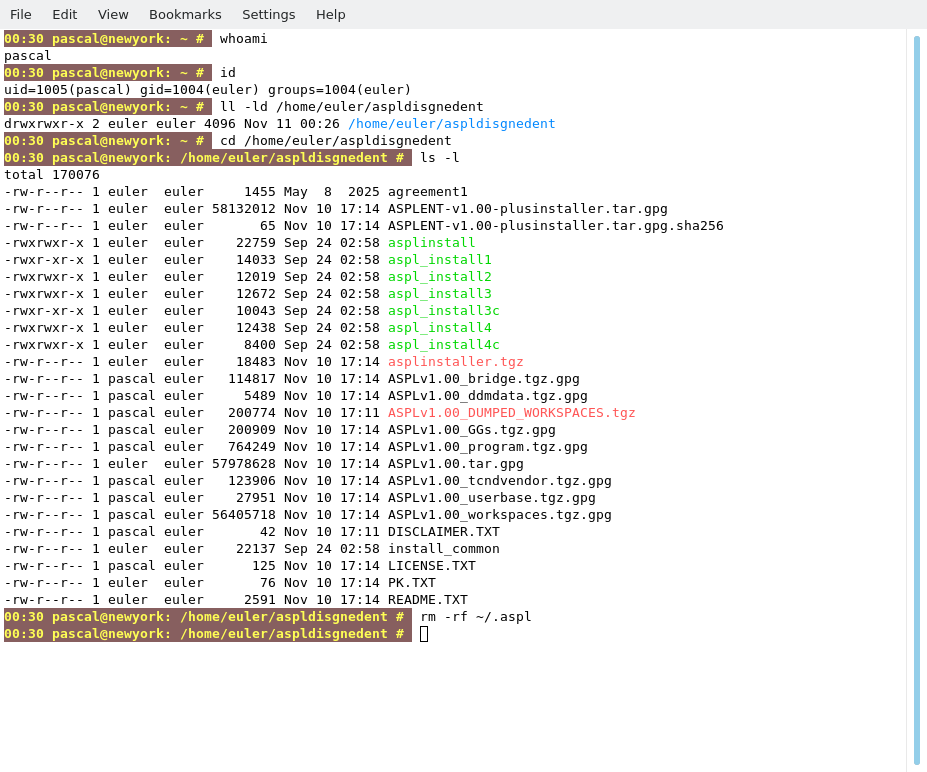Open the View menu
927x772 pixels.
tap(113, 14)
